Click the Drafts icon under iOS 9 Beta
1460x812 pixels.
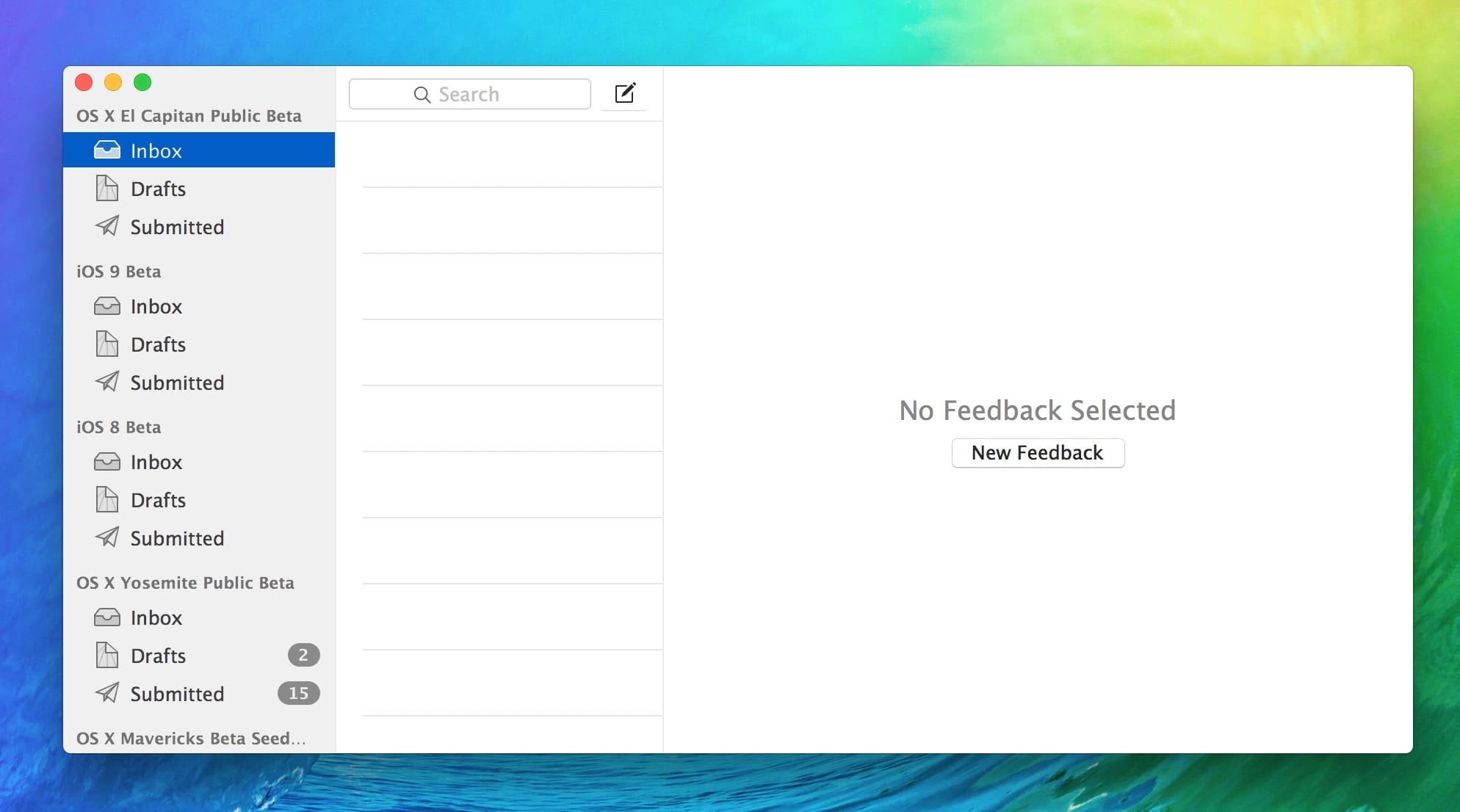click(107, 344)
